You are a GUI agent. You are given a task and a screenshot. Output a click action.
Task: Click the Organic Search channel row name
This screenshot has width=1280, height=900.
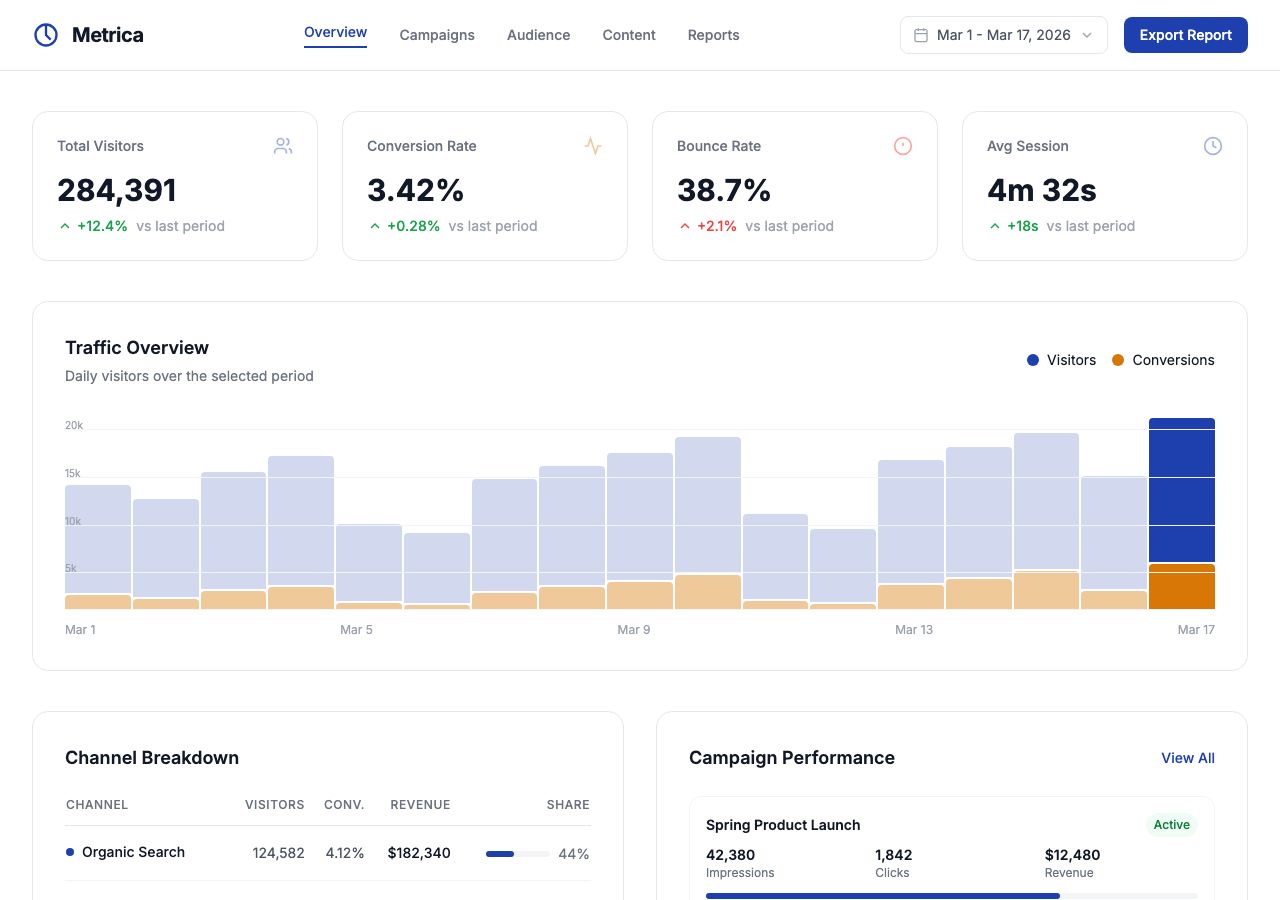coord(133,852)
